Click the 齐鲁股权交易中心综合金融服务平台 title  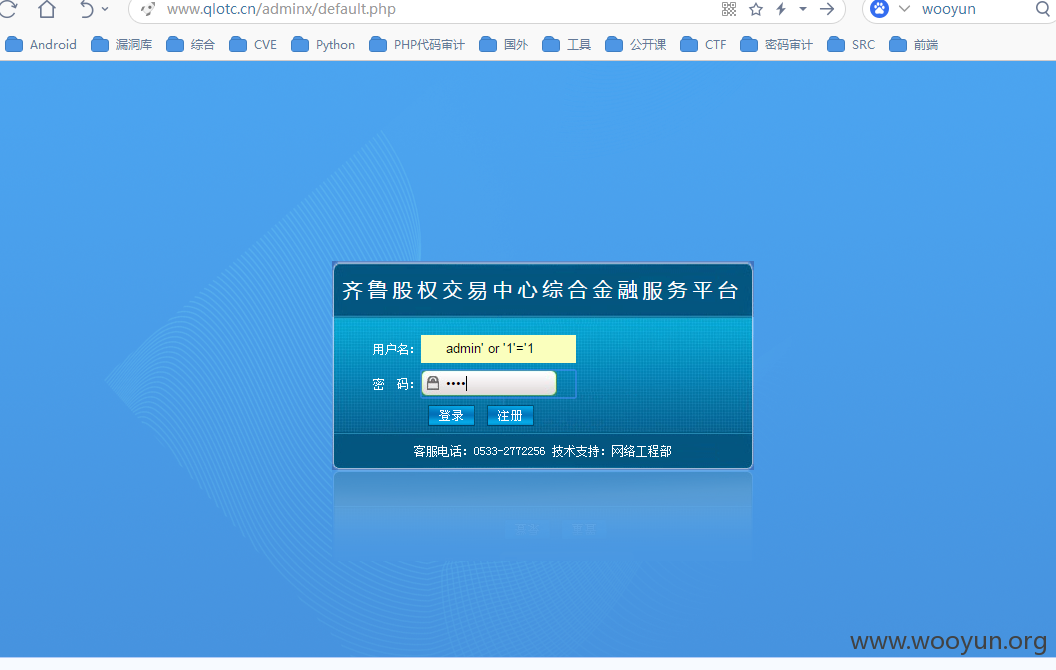(x=541, y=290)
